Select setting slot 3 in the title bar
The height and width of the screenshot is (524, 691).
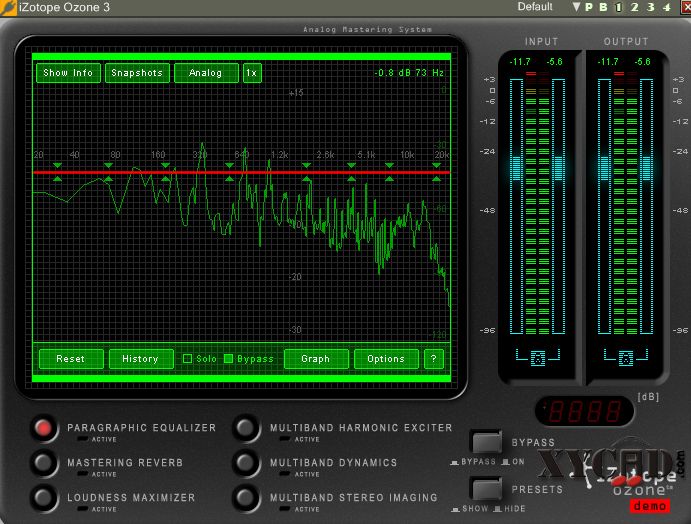[651, 7]
